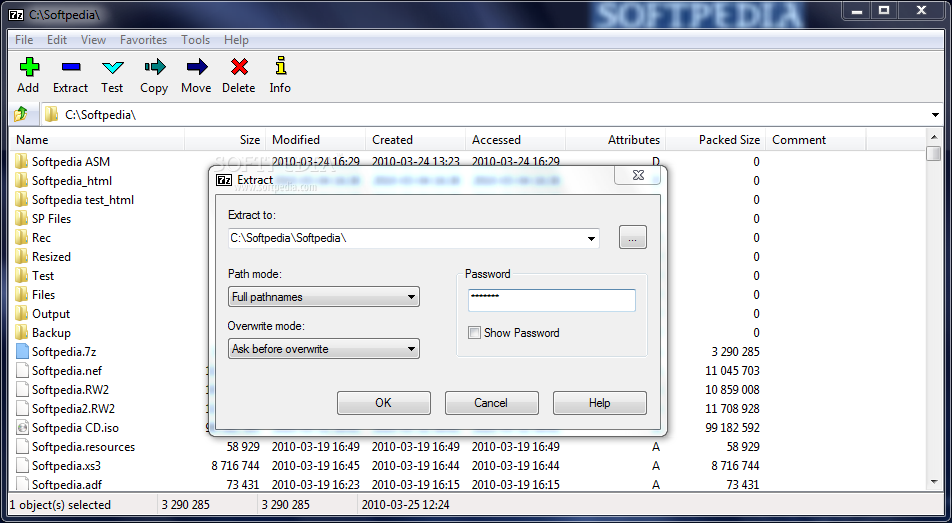Click the file list scrollbar up arrow
This screenshot has height=523, width=952.
click(x=934, y=137)
